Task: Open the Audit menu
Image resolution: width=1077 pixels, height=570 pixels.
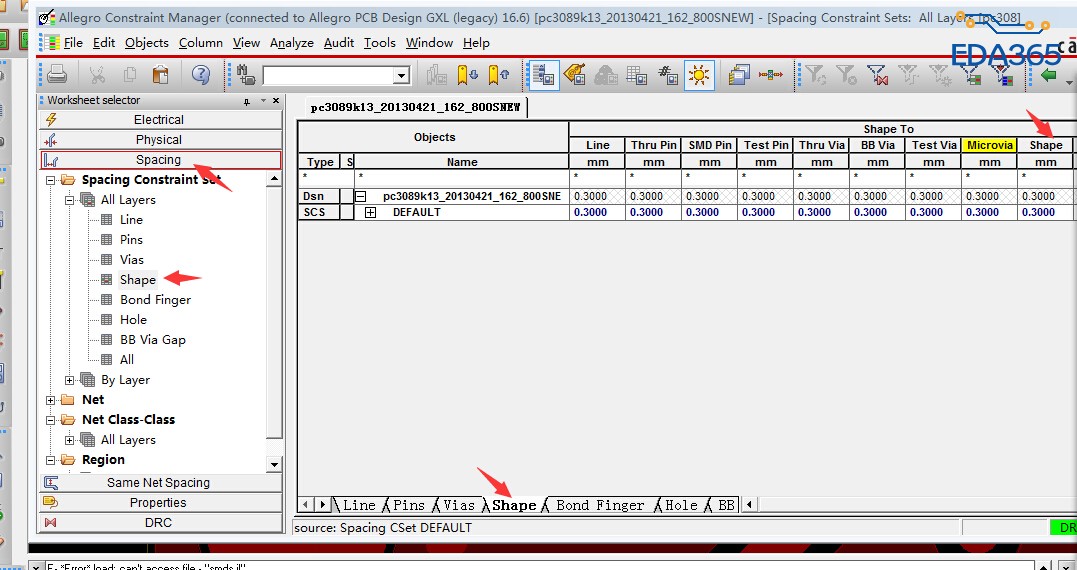Action: 339,43
